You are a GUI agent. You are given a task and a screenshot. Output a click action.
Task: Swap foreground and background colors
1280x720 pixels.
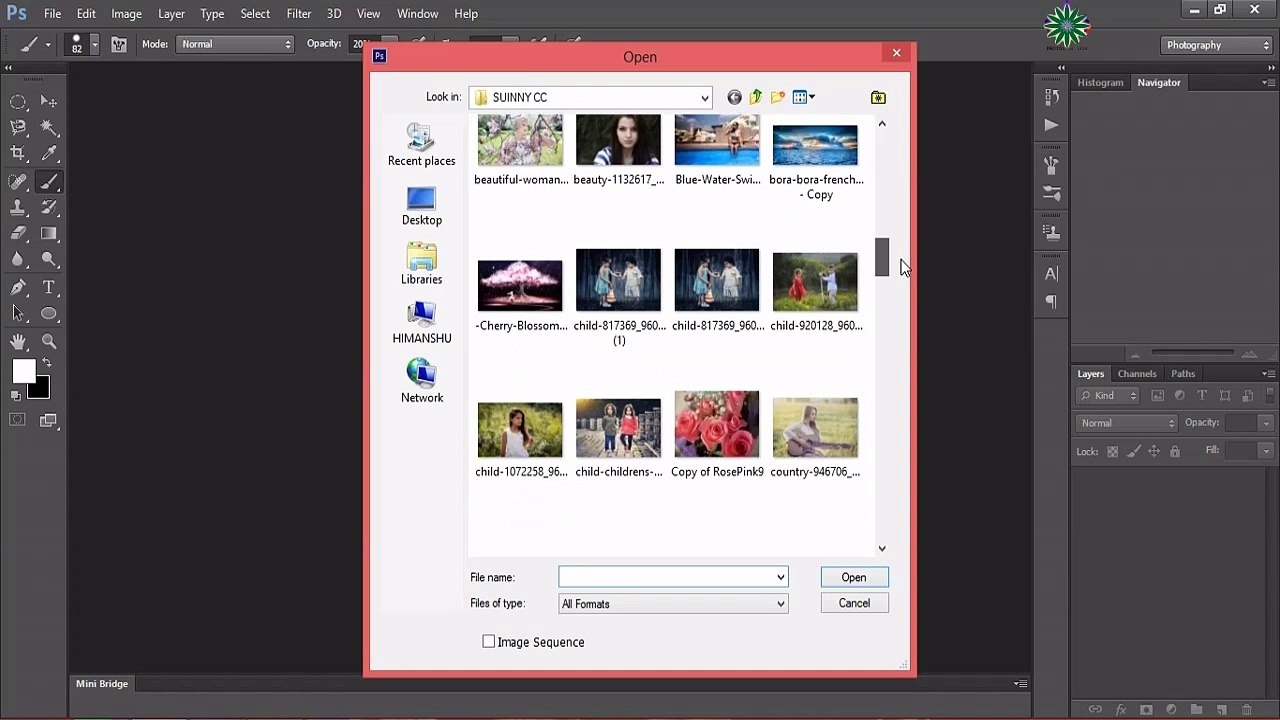click(x=46, y=363)
